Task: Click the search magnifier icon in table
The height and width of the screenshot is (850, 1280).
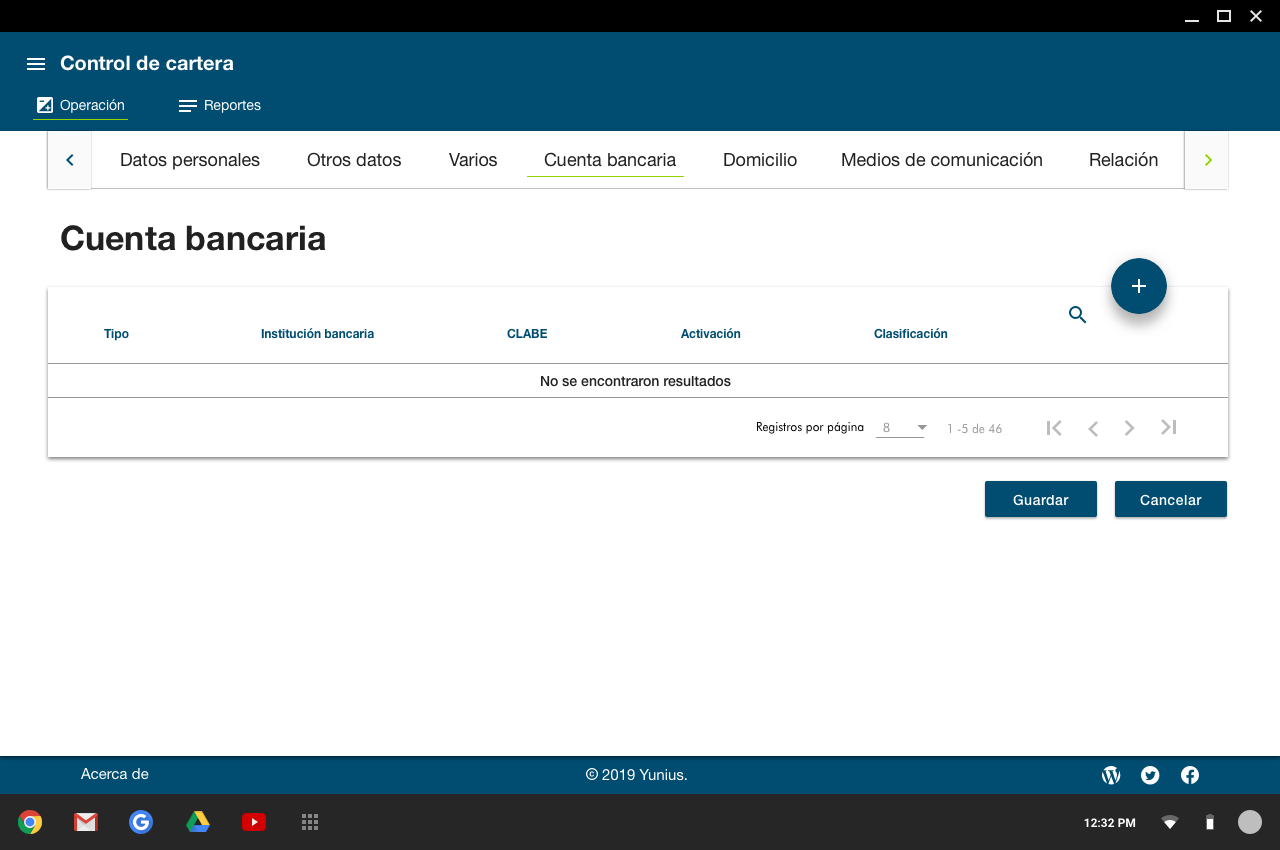Action: click(1077, 315)
